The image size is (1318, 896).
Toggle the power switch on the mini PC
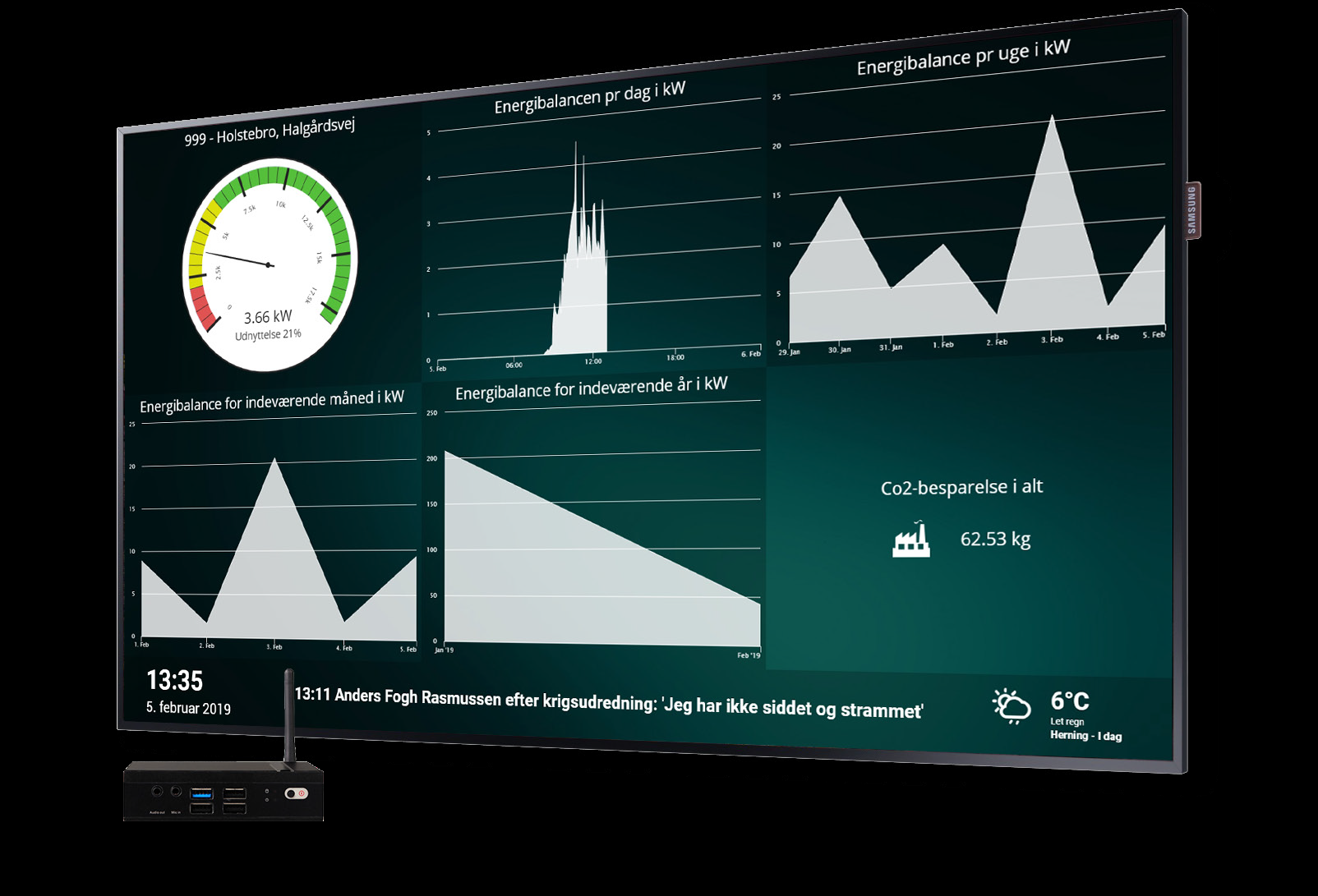pos(290,793)
